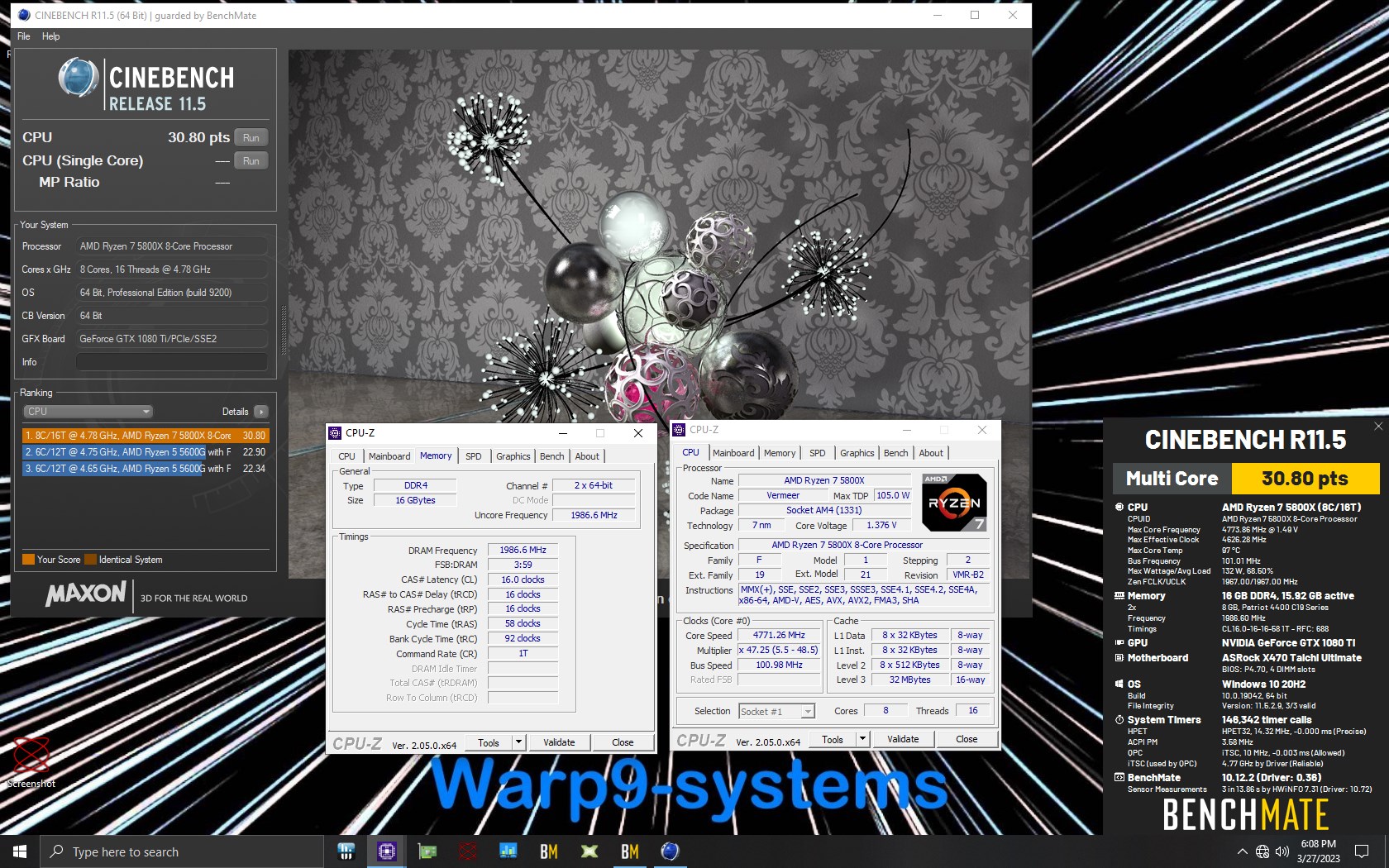Image resolution: width=1389 pixels, height=868 pixels.
Task: Select ranking row 2 at 4.75 GHz
Action: click(146, 452)
